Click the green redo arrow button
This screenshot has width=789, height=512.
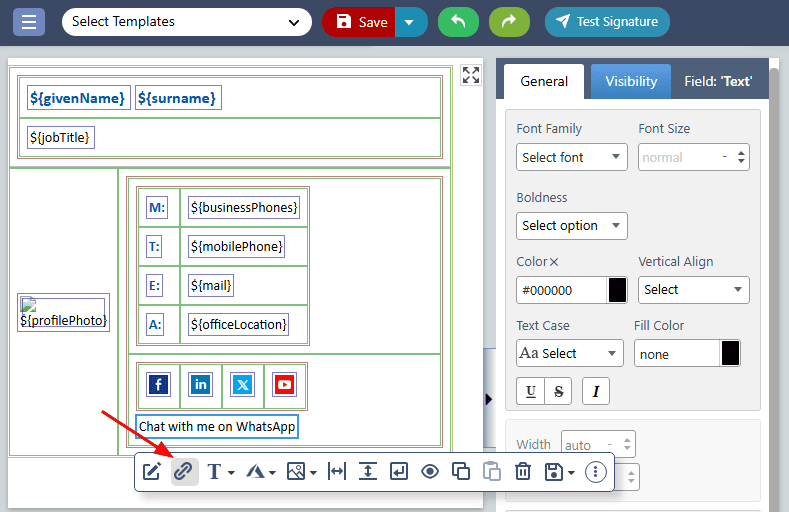510,22
